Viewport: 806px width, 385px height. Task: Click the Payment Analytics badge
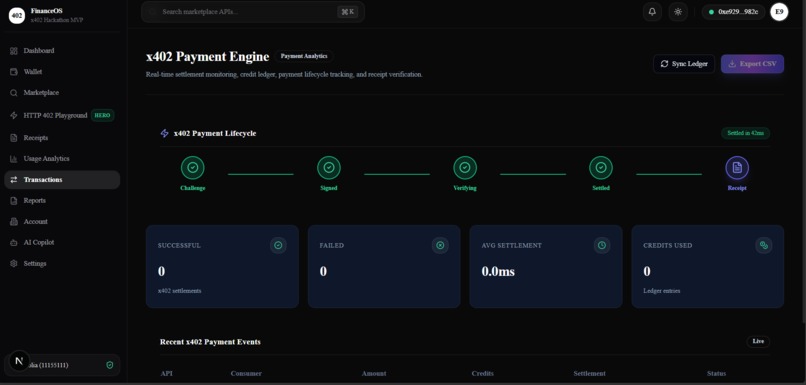[304, 56]
